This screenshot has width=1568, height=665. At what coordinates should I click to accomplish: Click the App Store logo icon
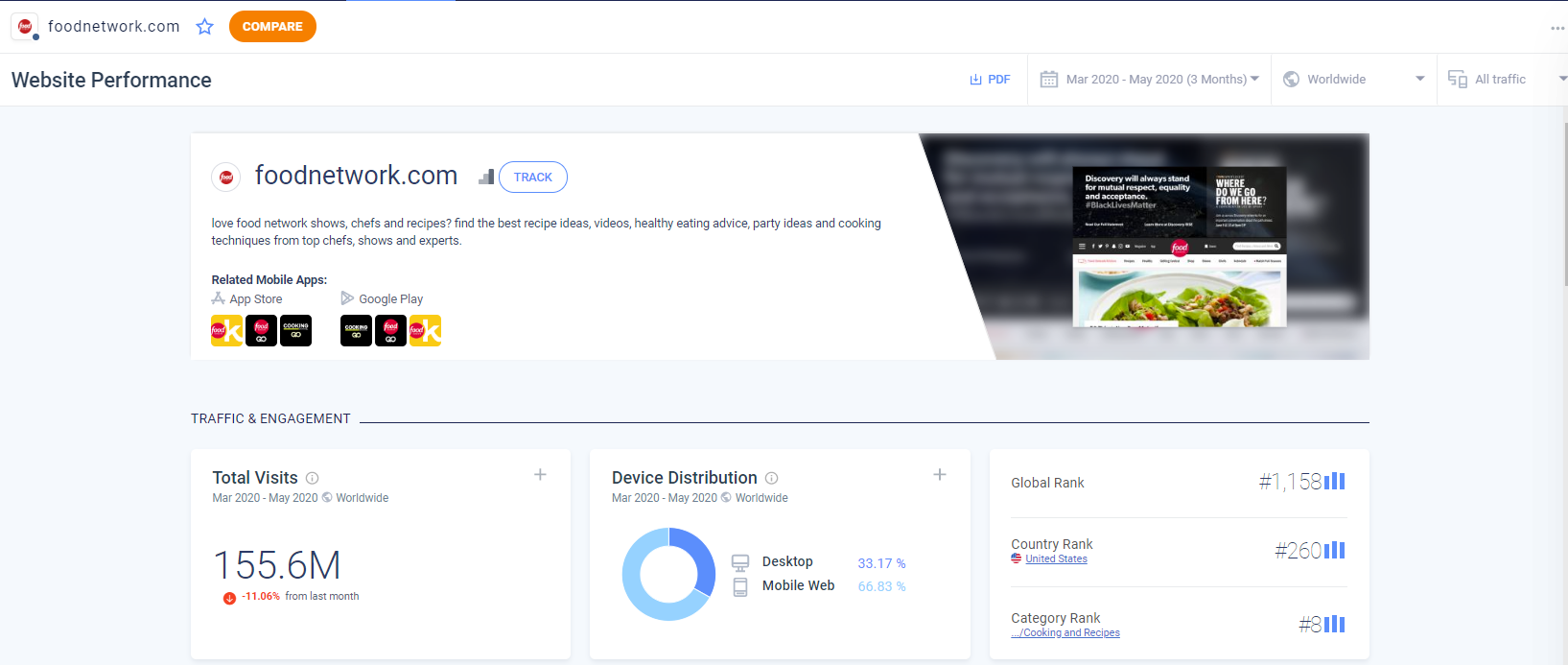point(219,298)
